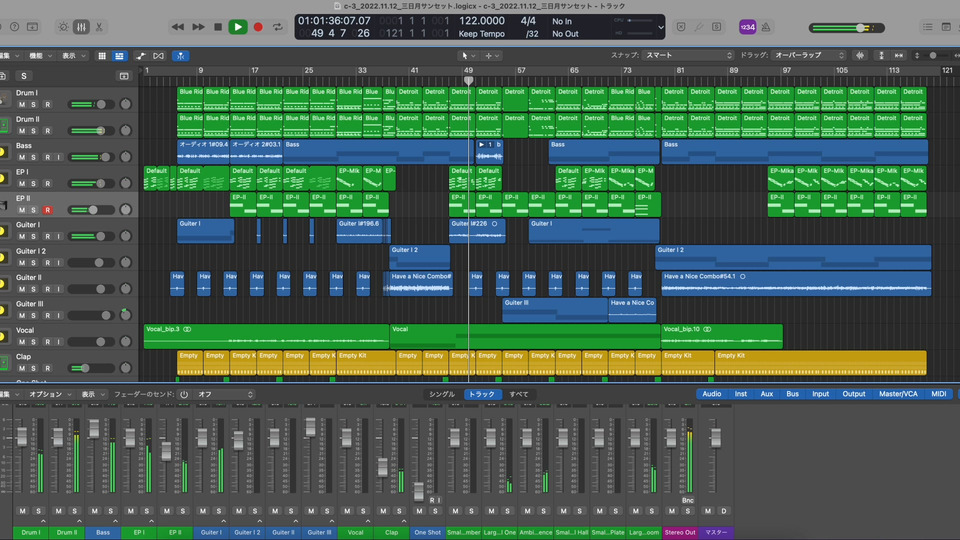Switch the mixer to すべて view
Screen dimensions: 960x540
click(x=519, y=394)
